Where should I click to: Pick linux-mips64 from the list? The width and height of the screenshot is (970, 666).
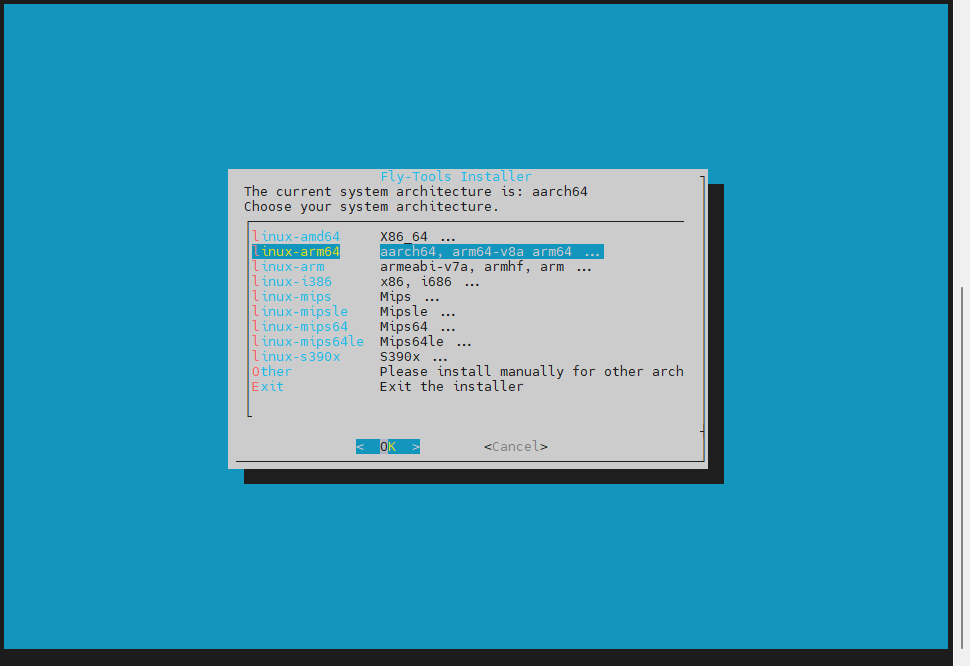coord(300,327)
